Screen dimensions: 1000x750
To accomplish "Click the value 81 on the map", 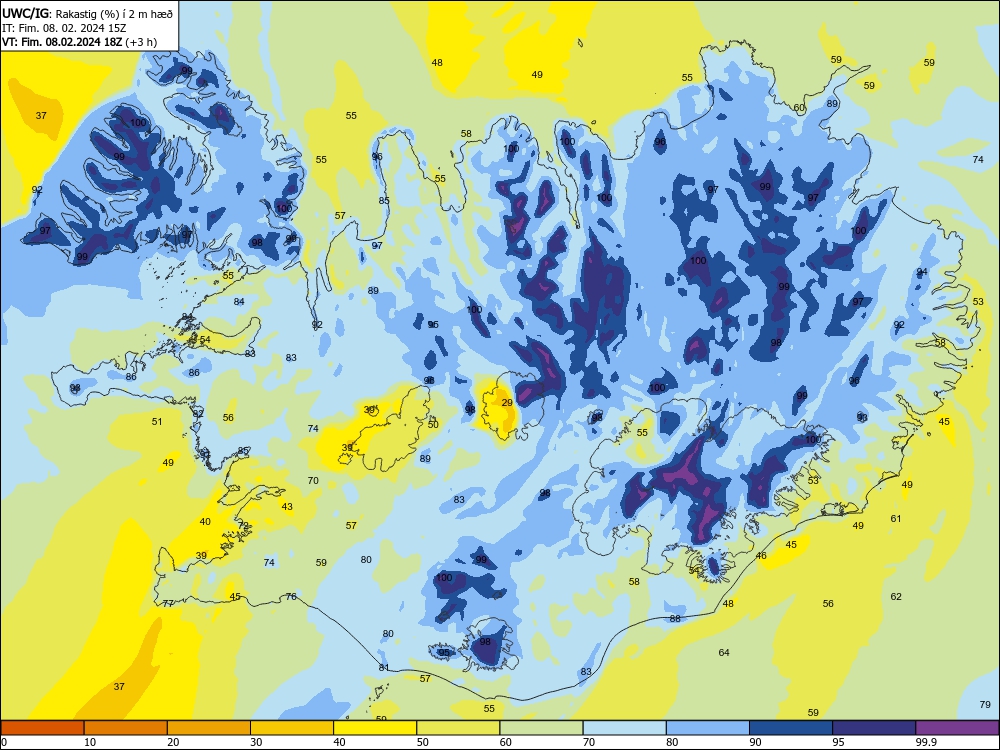I will tap(384, 667).
